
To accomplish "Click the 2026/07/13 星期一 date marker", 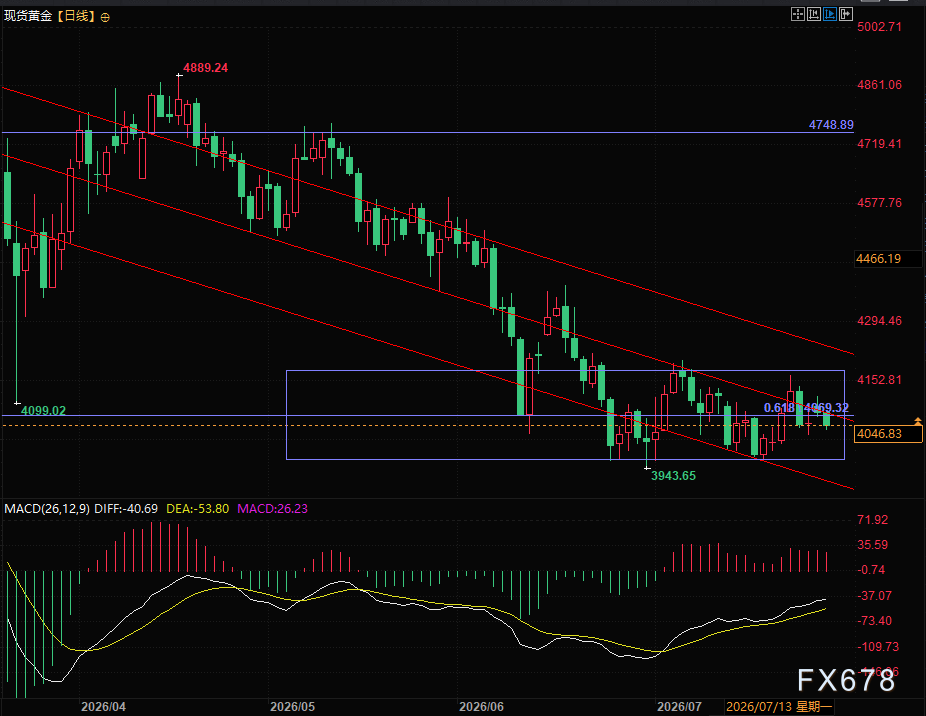I will tap(779, 707).
